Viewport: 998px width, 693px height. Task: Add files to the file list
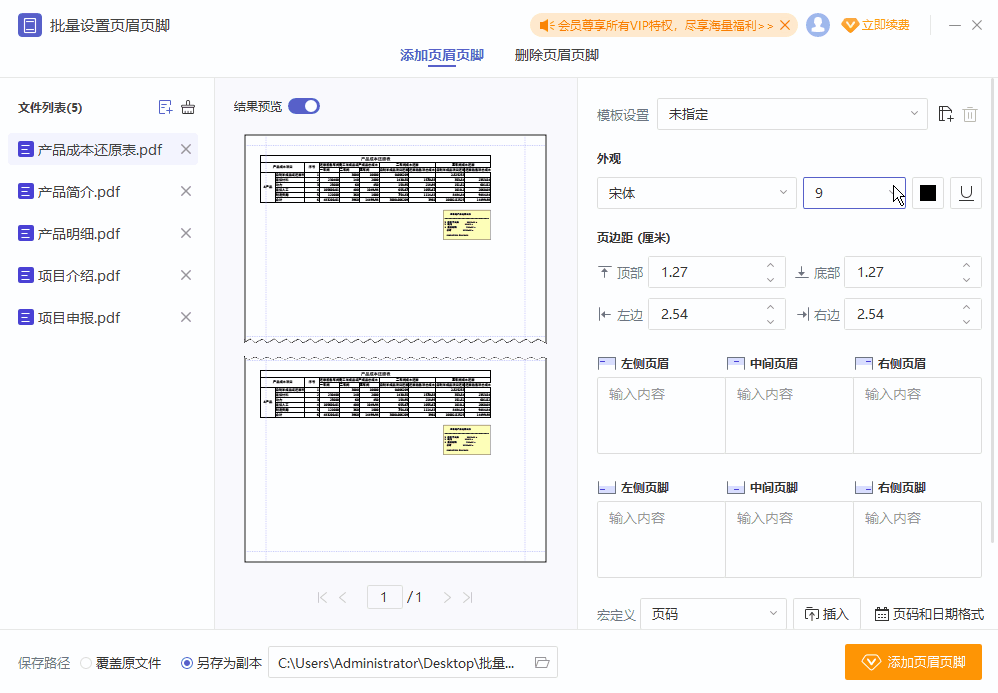point(165,106)
